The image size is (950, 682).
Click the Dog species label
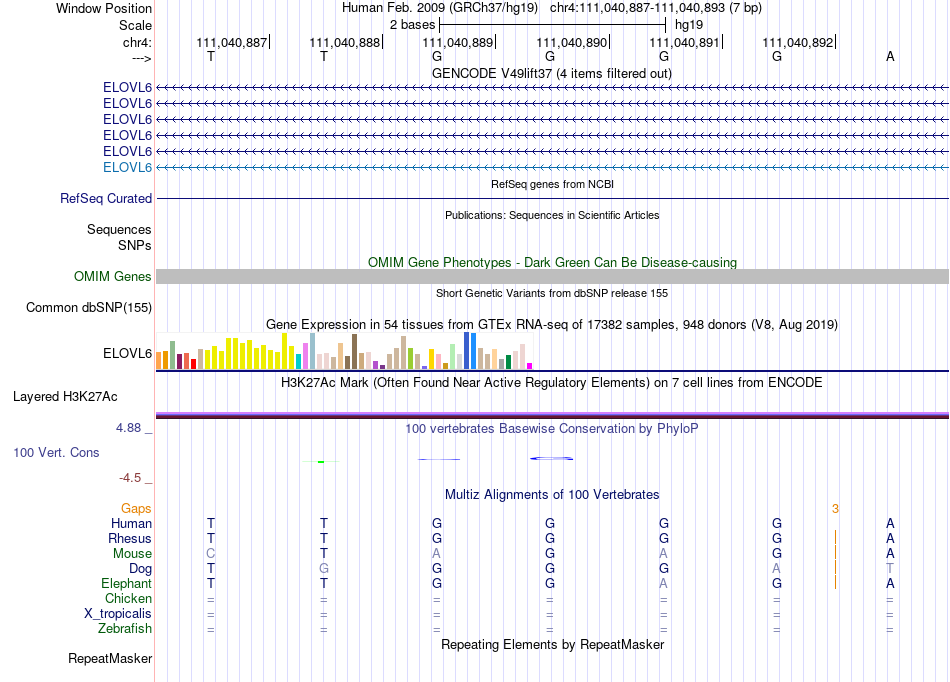141,569
